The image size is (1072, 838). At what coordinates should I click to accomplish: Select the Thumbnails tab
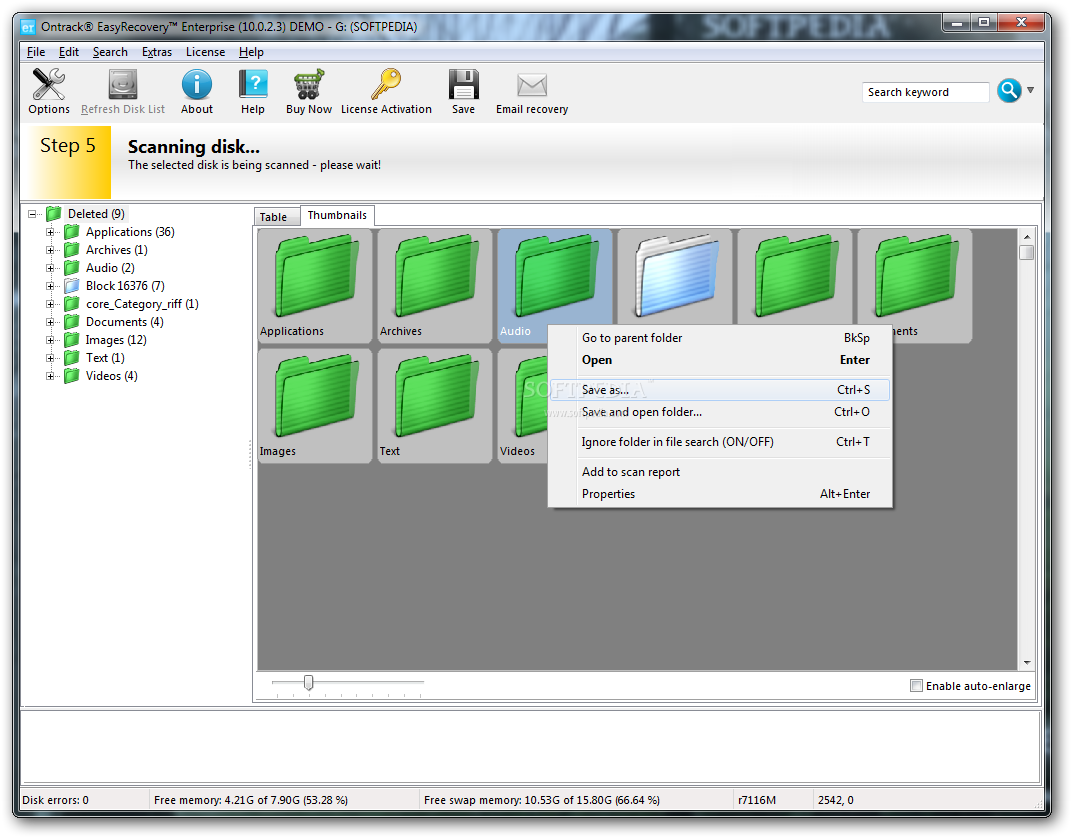click(337, 215)
